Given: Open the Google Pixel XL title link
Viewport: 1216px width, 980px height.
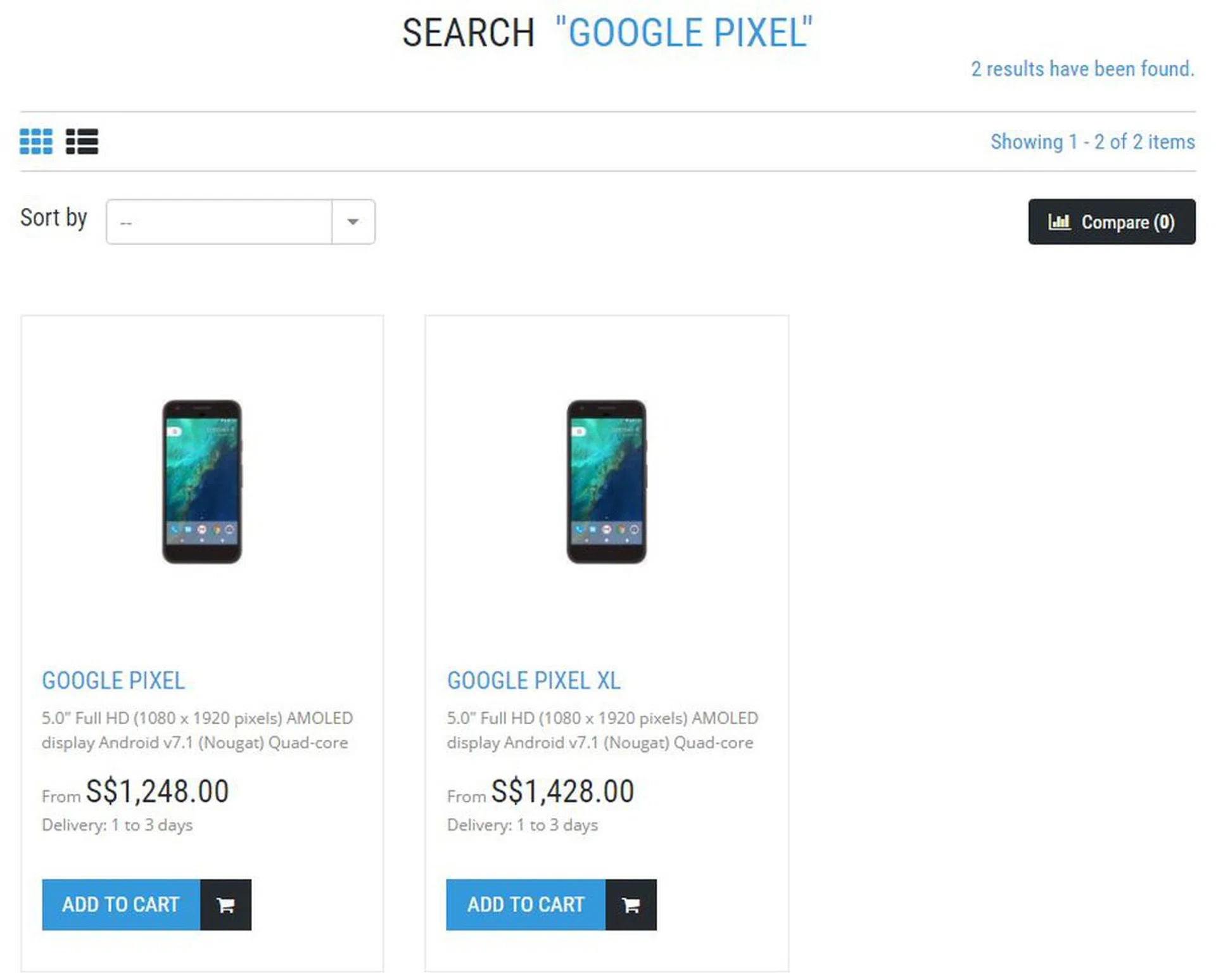Looking at the screenshot, I should [x=533, y=680].
